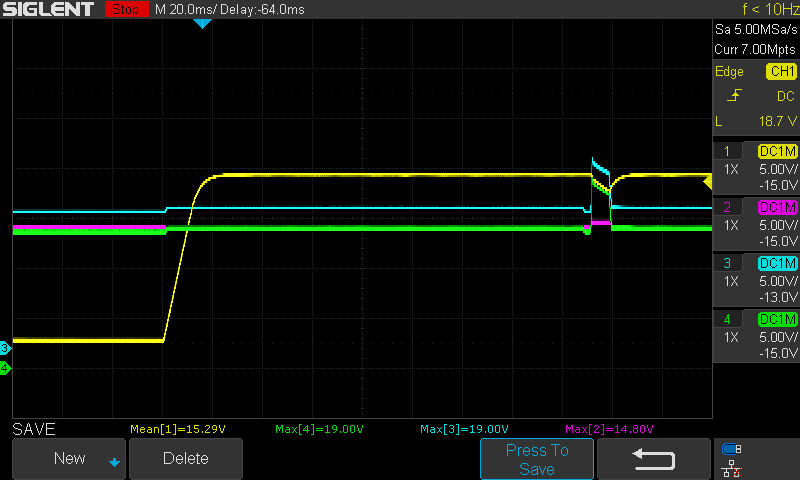The height and width of the screenshot is (480, 800).
Task: Click the Delay:-64.0ms readout
Action: coord(262,10)
